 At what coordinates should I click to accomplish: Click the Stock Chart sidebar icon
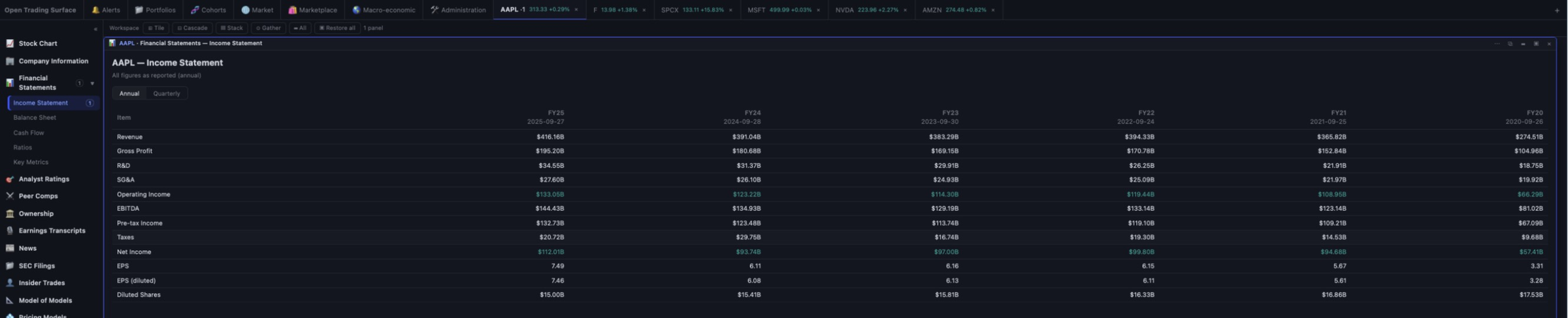(x=10, y=44)
